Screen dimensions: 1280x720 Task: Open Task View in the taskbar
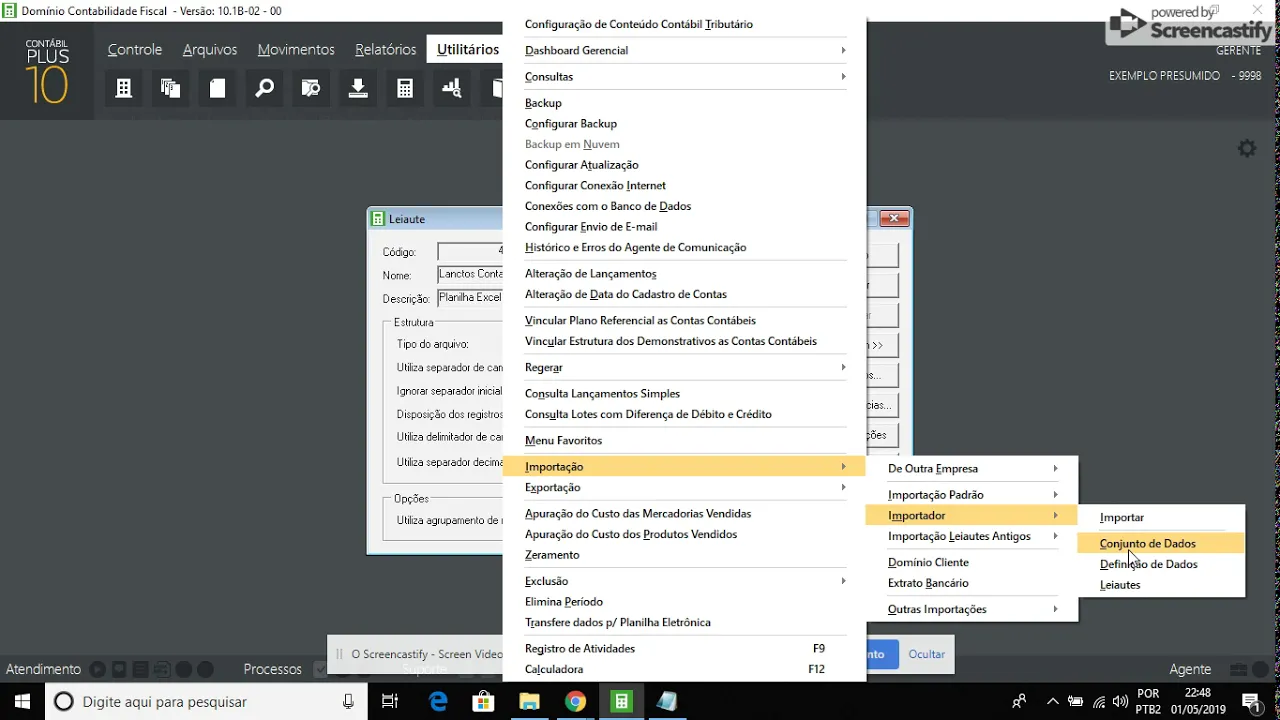[x=391, y=701]
